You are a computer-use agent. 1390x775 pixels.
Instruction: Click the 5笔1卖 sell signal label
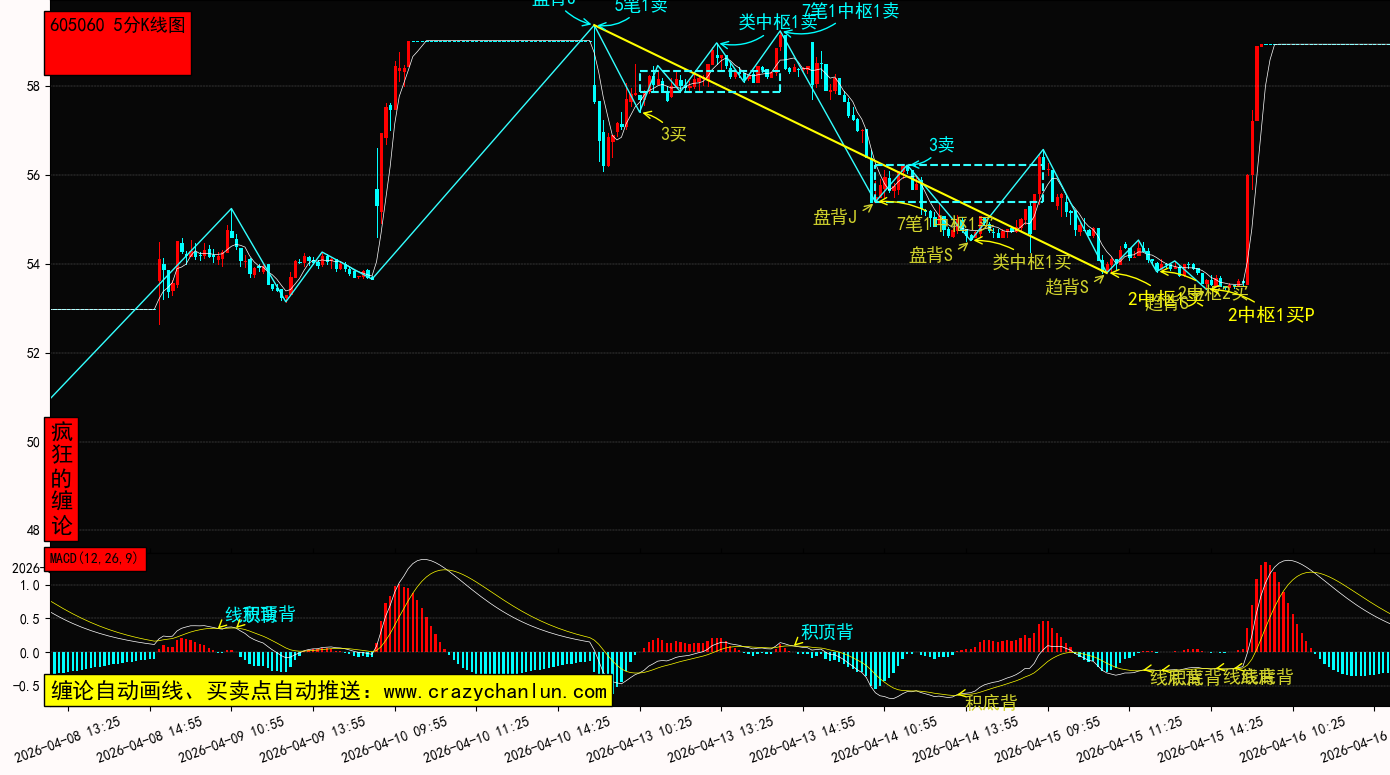(x=640, y=6)
